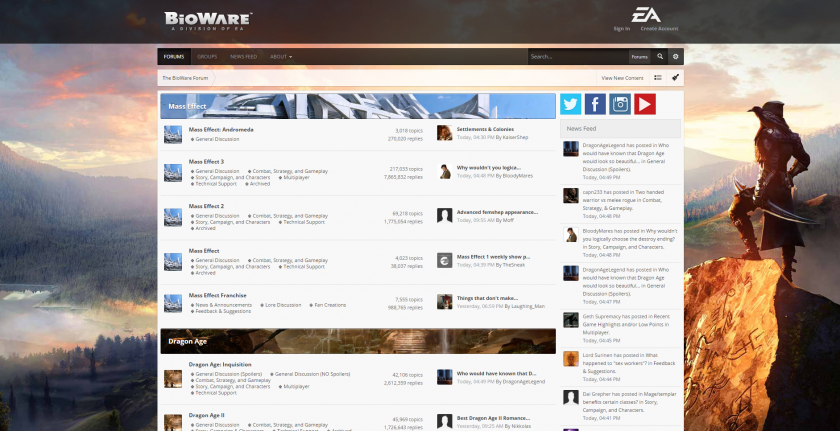Open the News Feed tab
Screen dimensions: 840x431
tap(243, 57)
